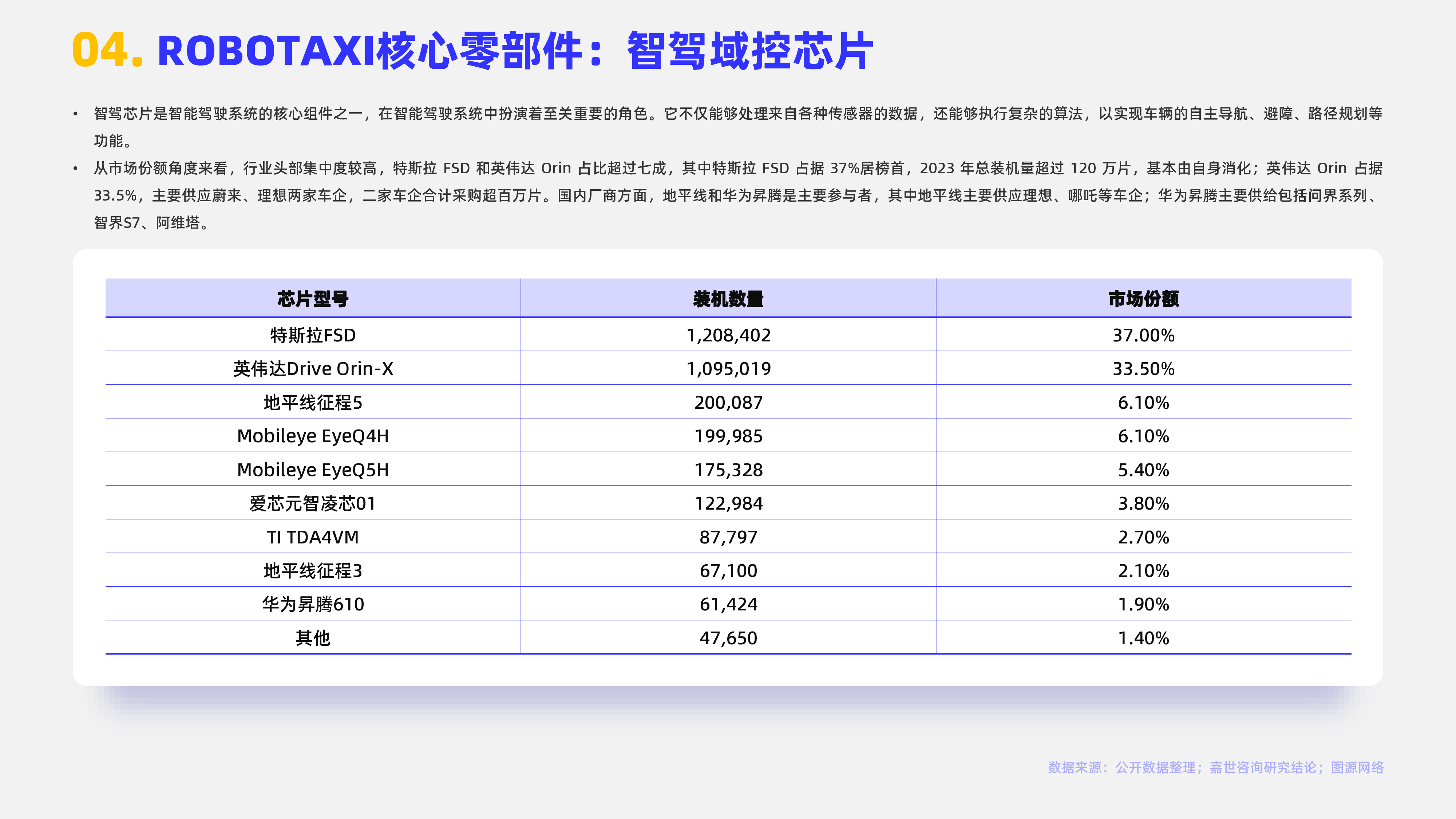Click market share 37.00%
1456x819 pixels.
coord(1143,335)
